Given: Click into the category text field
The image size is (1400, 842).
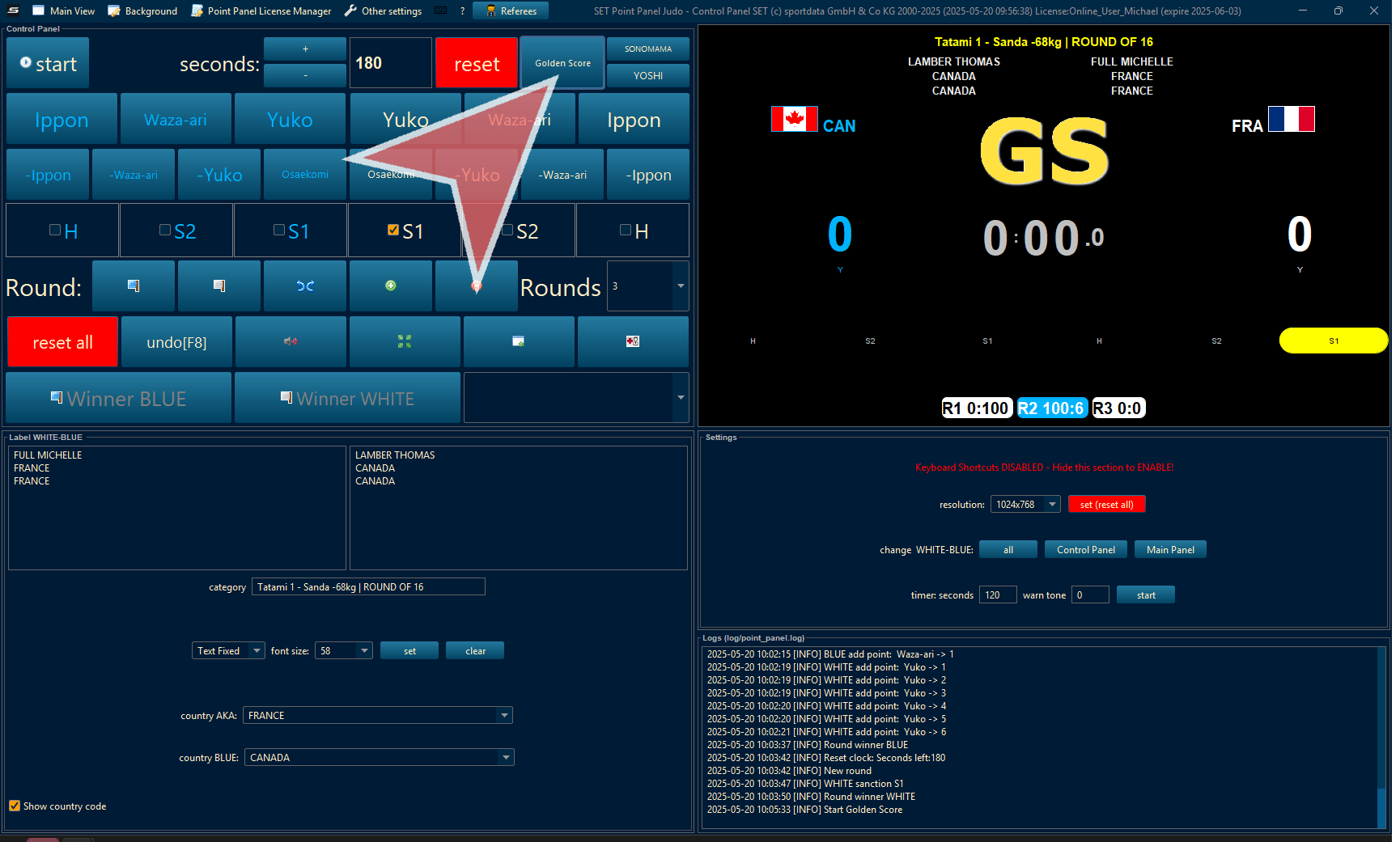Looking at the screenshot, I should [x=368, y=586].
